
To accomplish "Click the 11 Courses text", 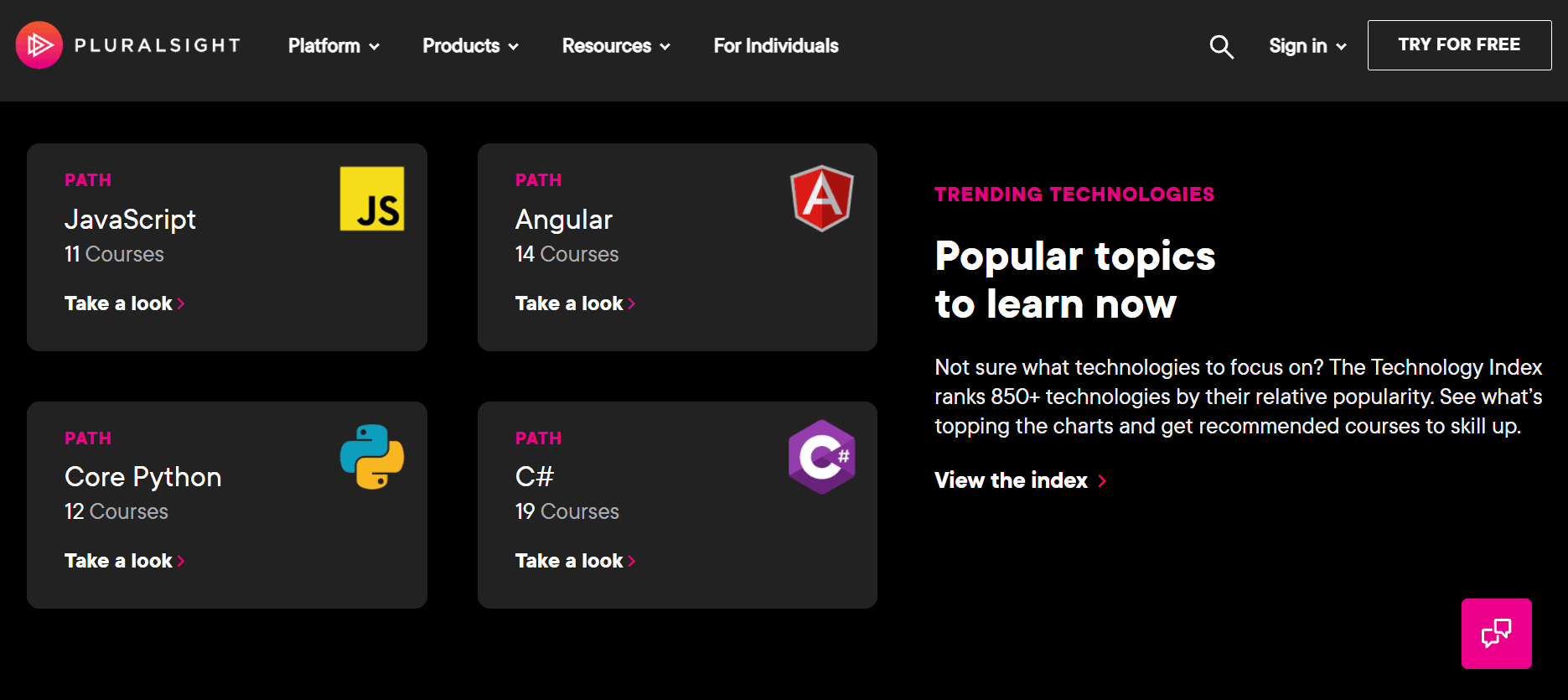I will click(x=114, y=254).
